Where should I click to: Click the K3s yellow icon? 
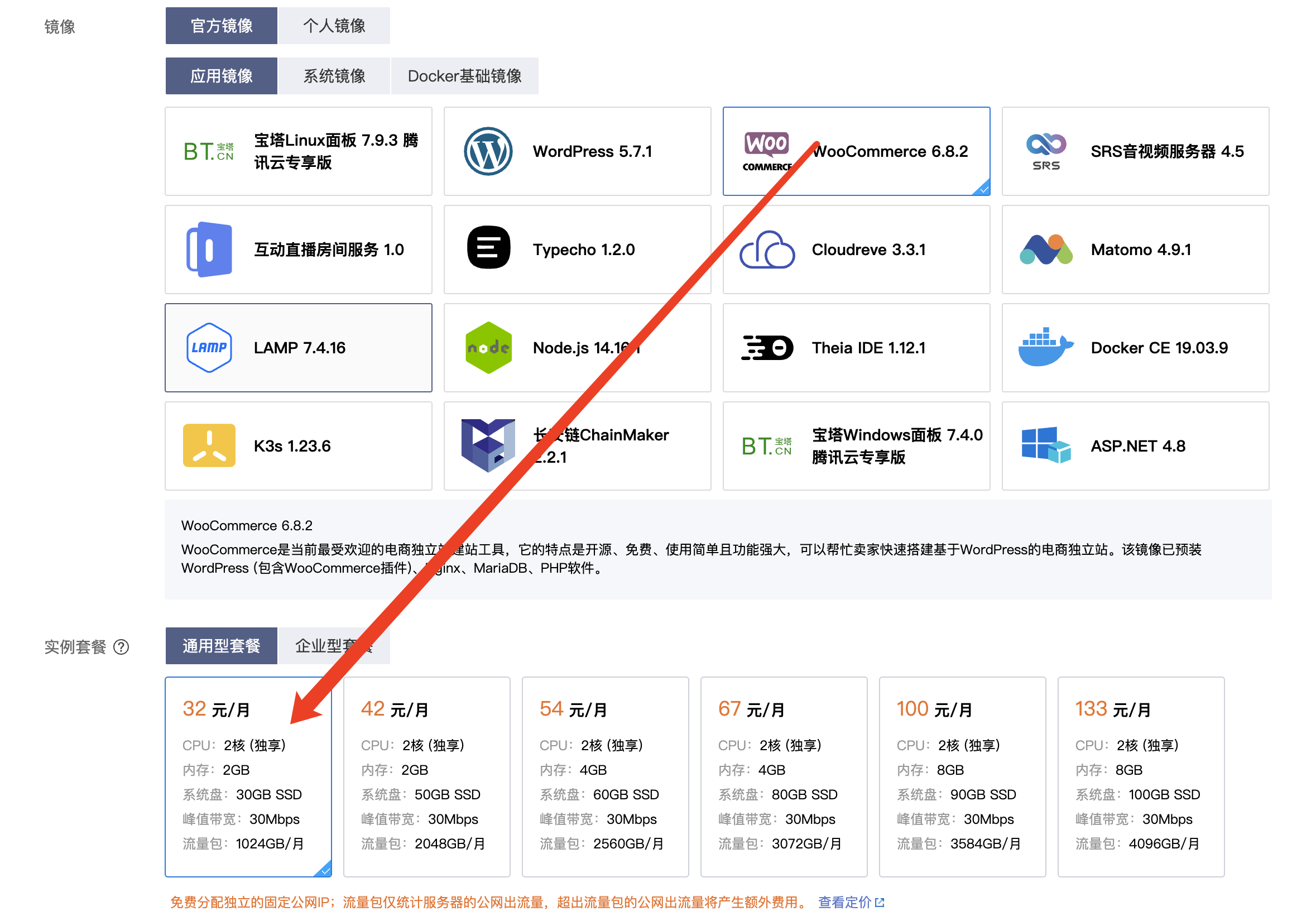pyautogui.click(x=209, y=446)
